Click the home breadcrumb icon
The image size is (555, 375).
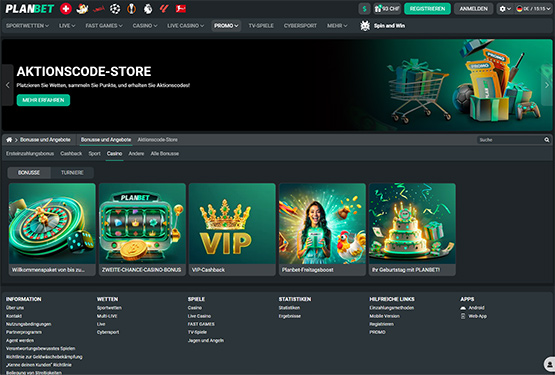click(x=9, y=140)
